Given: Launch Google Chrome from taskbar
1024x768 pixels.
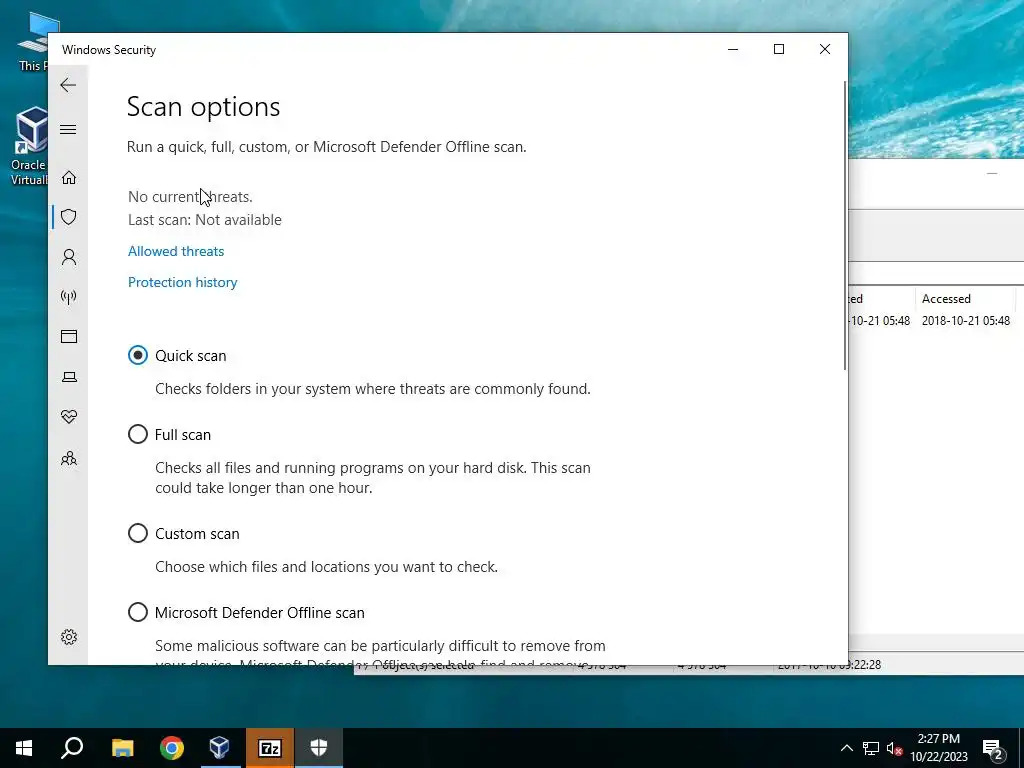Looking at the screenshot, I should (x=172, y=748).
